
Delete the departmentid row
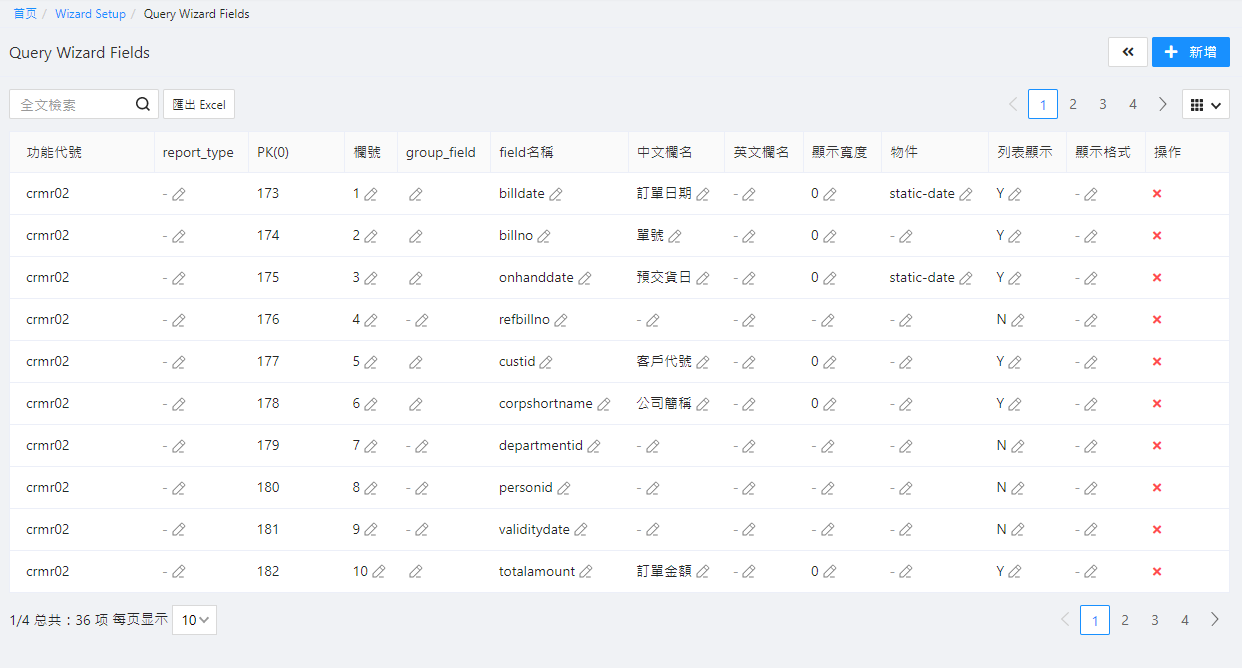pyautogui.click(x=1157, y=445)
